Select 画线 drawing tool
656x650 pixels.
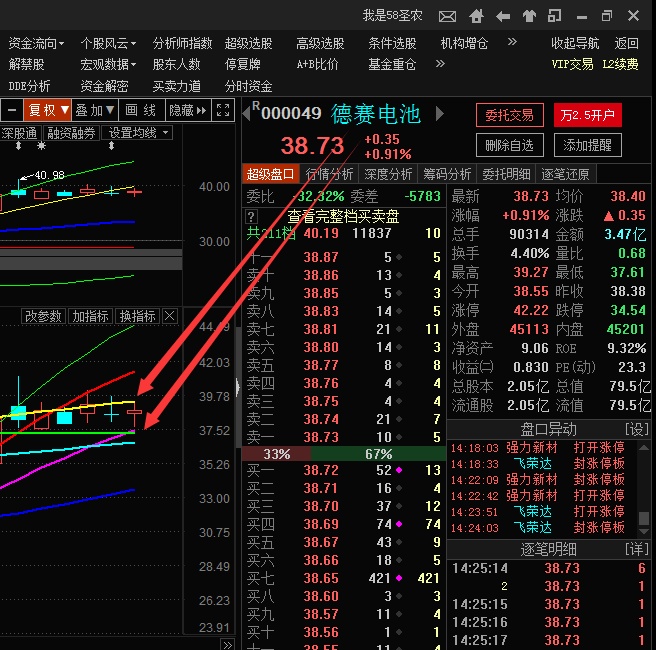coord(142,110)
